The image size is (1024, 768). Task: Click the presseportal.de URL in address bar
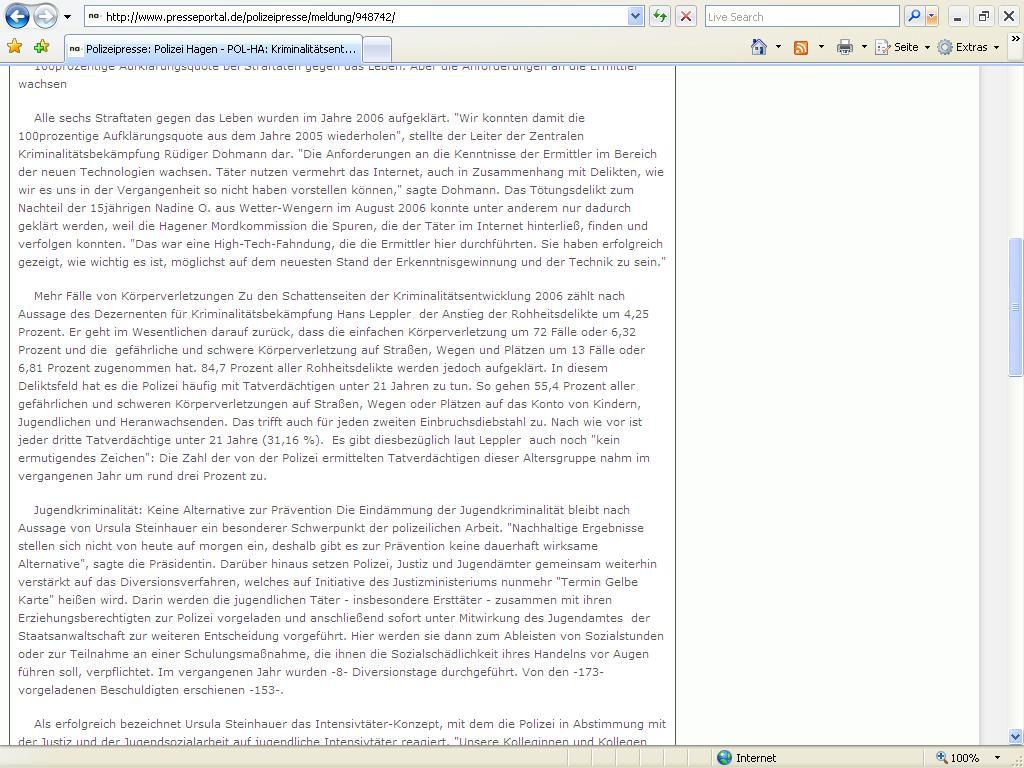coord(250,17)
